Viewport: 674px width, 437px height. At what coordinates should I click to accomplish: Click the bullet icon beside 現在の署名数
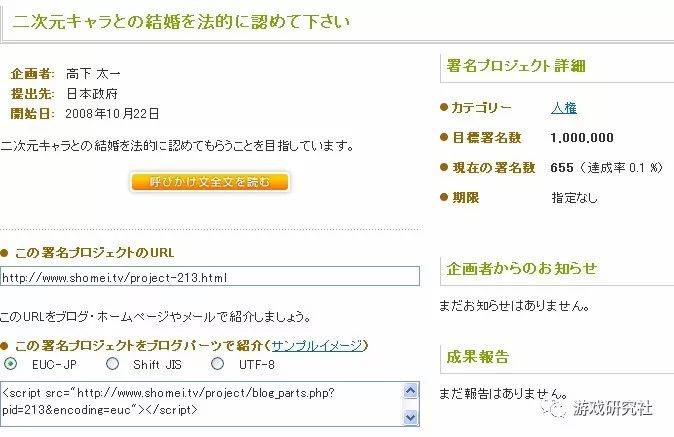[444, 168]
